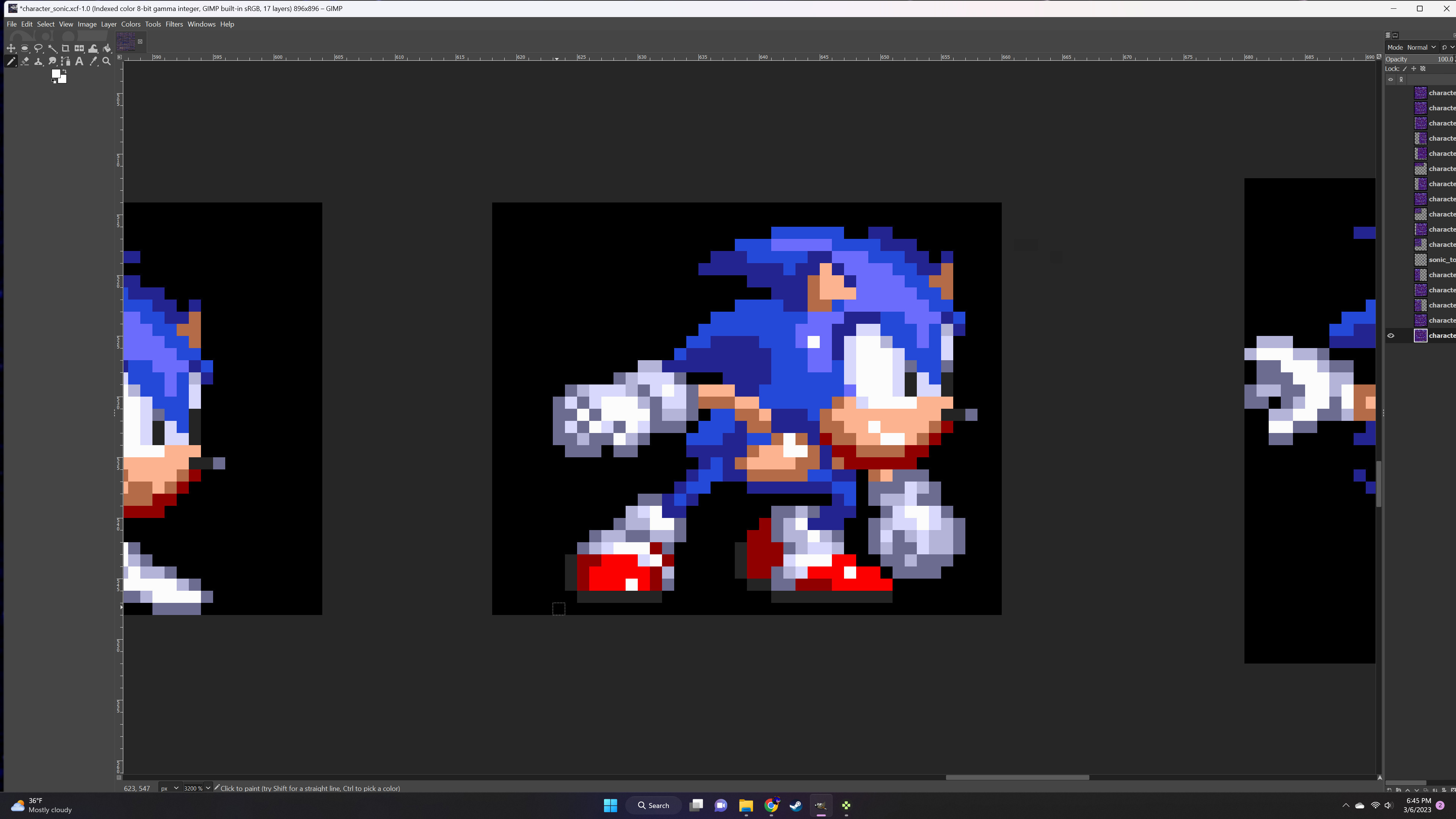Open the Filters menu
Screen dimensions: 1456x819
[x=174, y=24]
